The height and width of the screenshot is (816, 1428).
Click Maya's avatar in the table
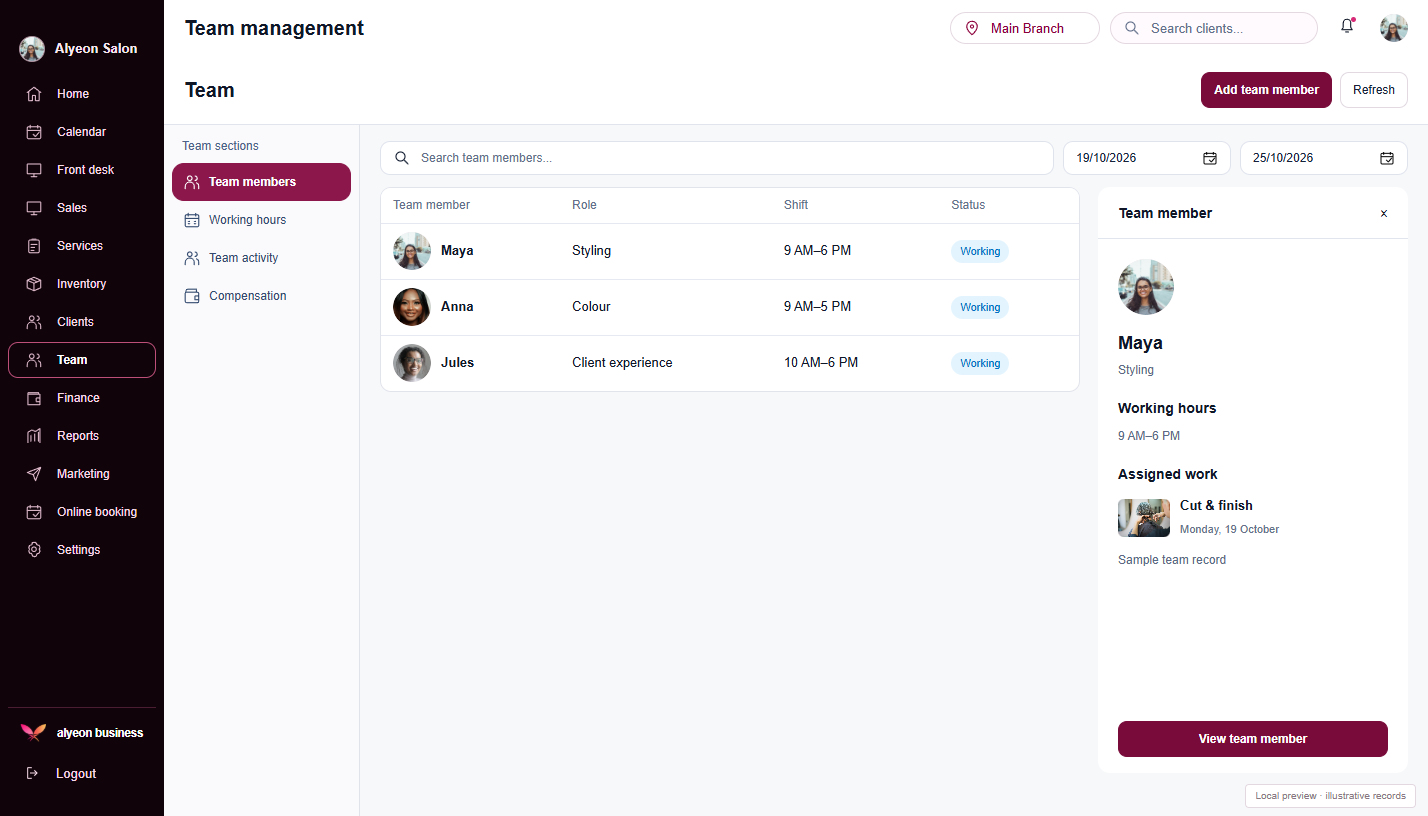point(412,251)
